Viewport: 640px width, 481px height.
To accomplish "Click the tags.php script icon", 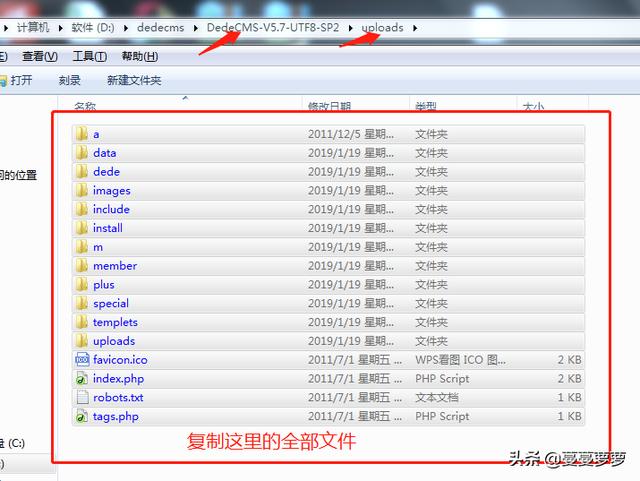I will pyautogui.click(x=82, y=416).
